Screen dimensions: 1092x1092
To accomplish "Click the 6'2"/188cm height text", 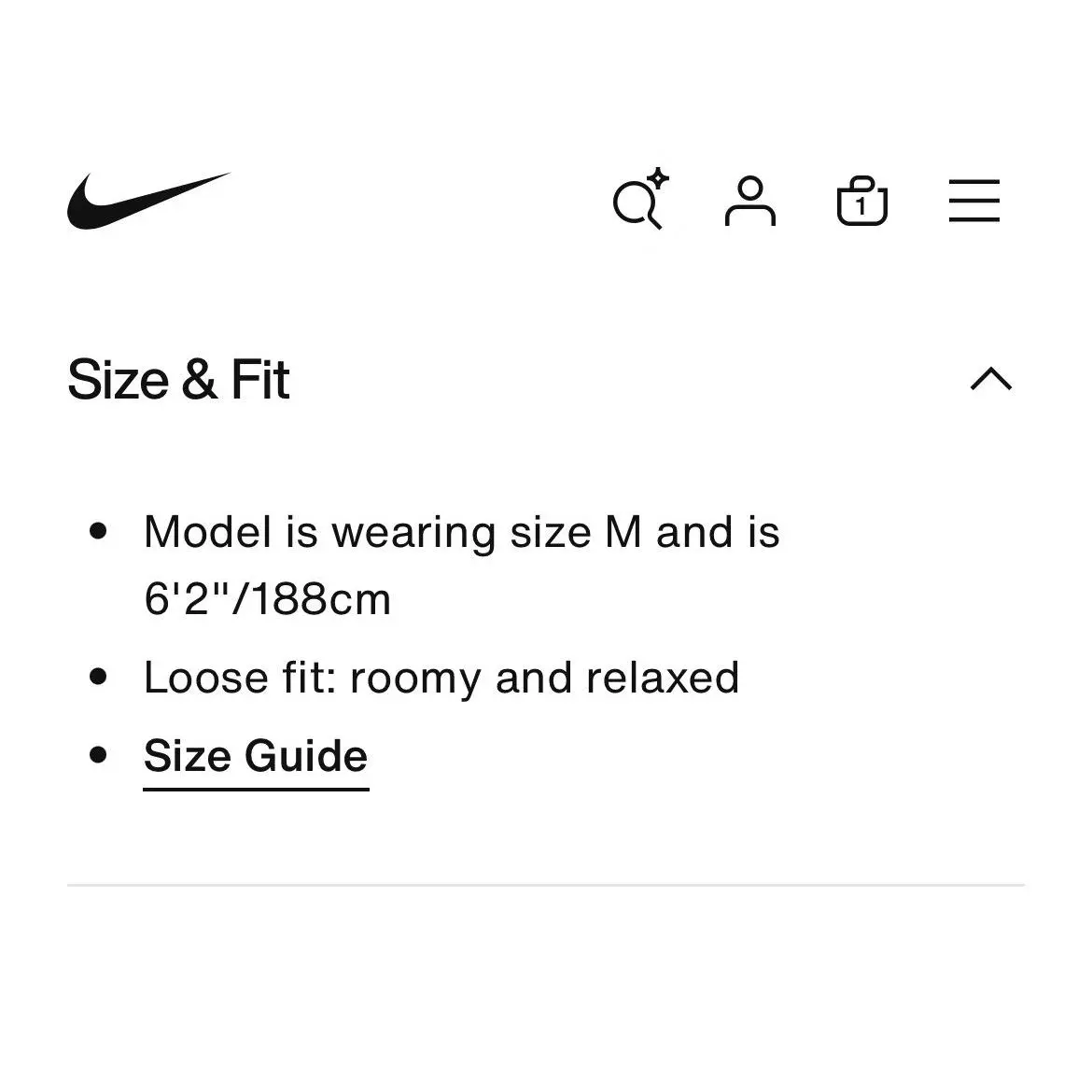I will coord(268,598).
